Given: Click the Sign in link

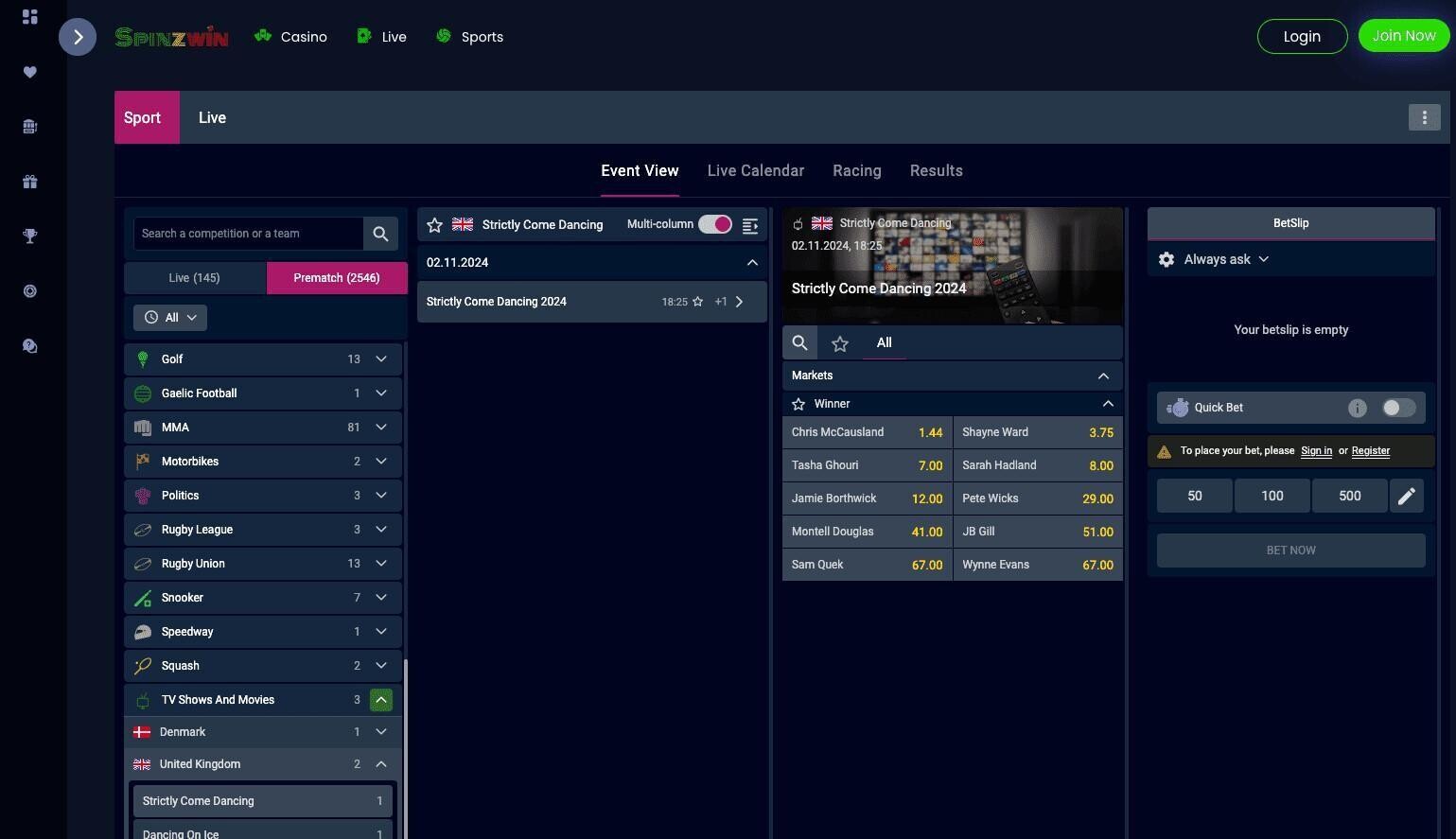Looking at the screenshot, I should (1316, 451).
